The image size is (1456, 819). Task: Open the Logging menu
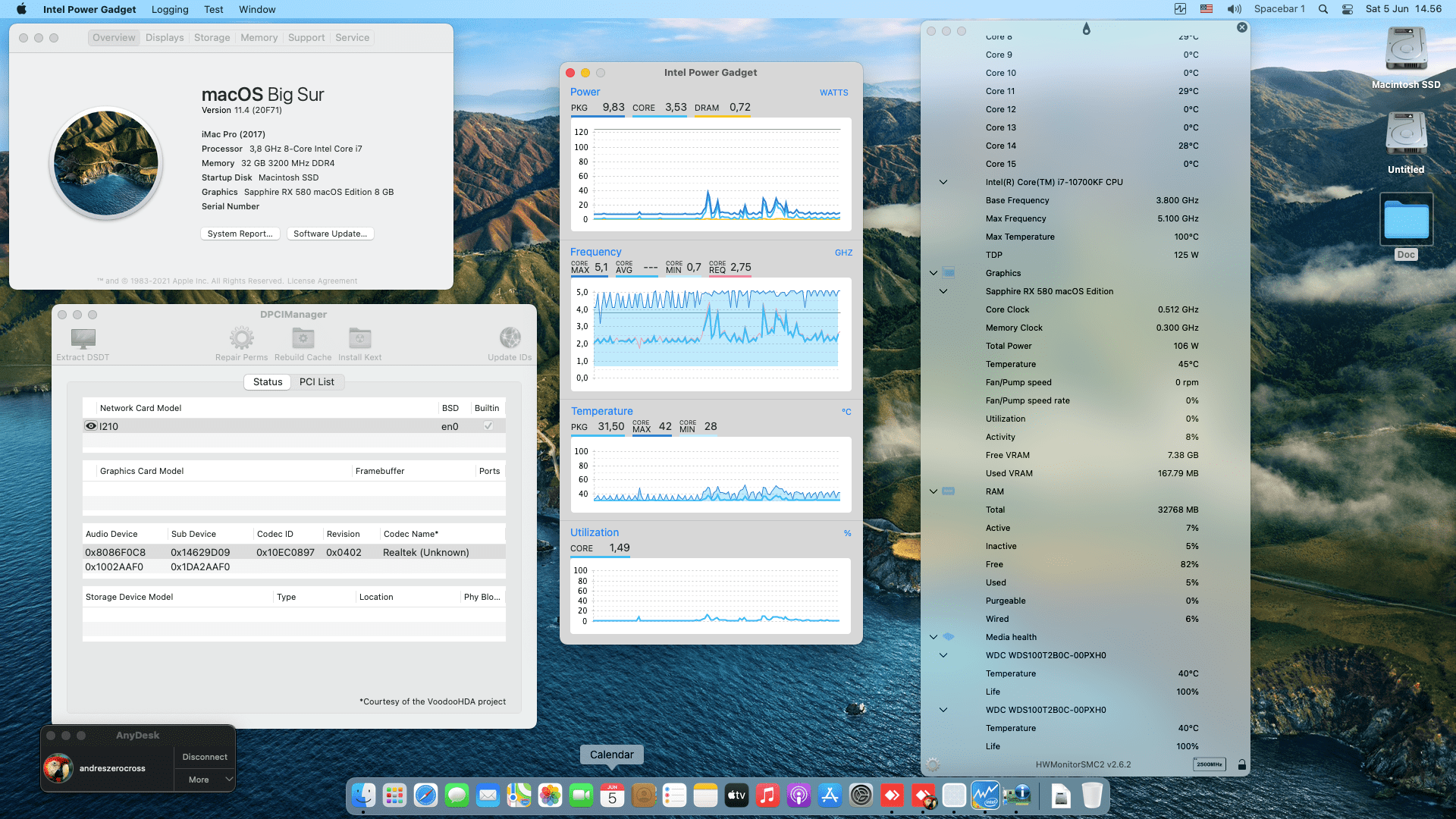(170, 9)
